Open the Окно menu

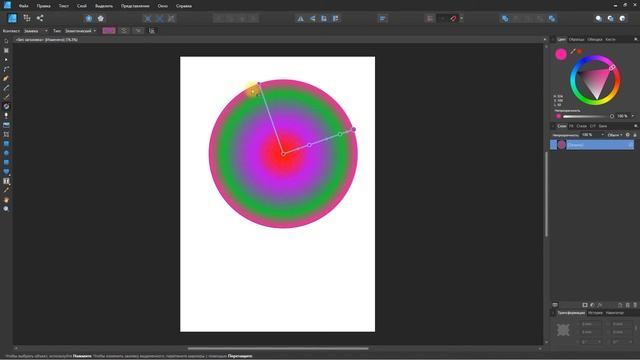click(x=162, y=6)
